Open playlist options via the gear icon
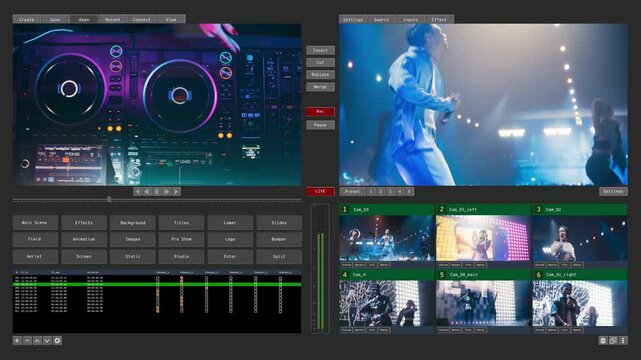The image size is (641, 360). coord(58,340)
